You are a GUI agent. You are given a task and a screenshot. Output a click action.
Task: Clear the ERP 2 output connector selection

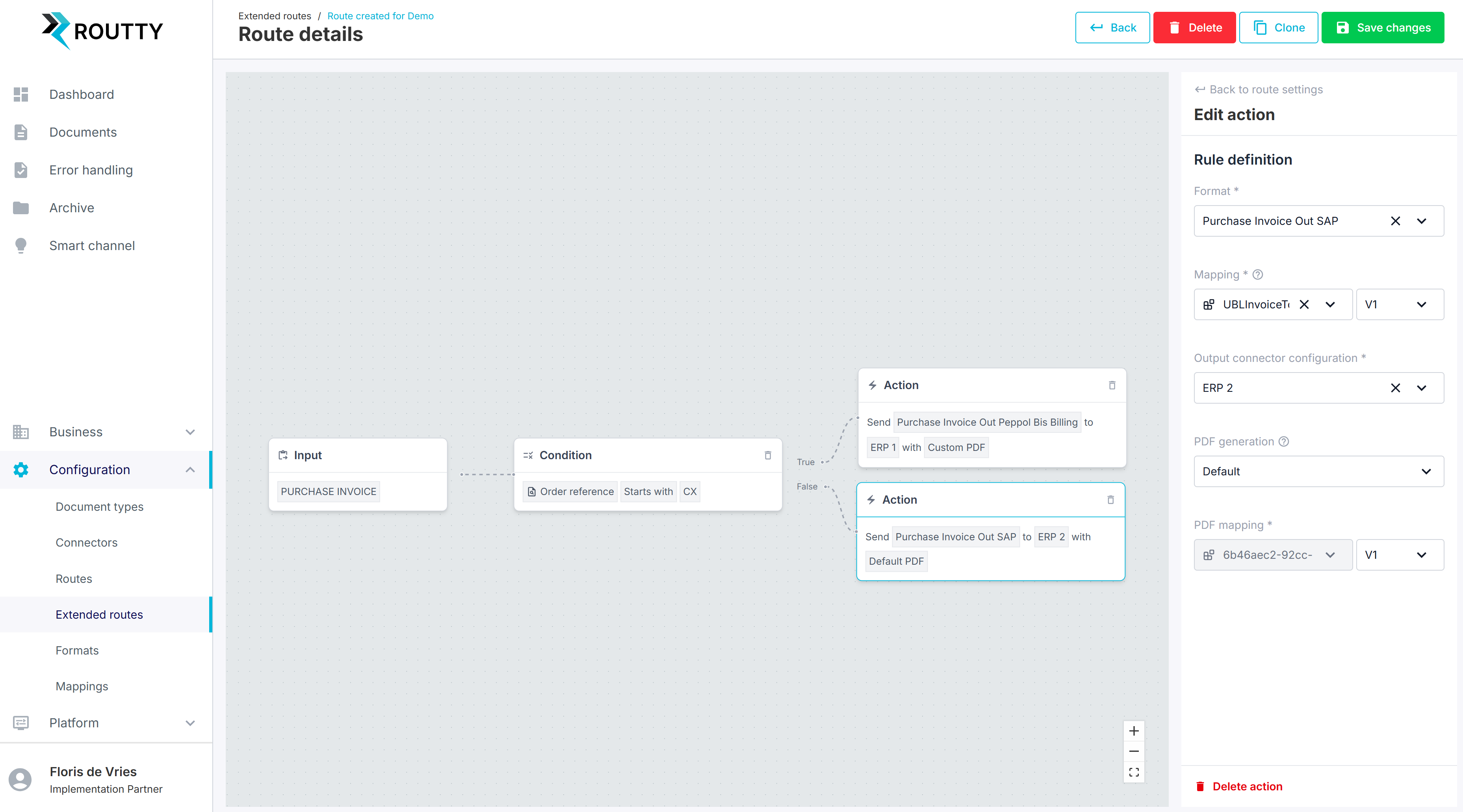pyautogui.click(x=1395, y=388)
